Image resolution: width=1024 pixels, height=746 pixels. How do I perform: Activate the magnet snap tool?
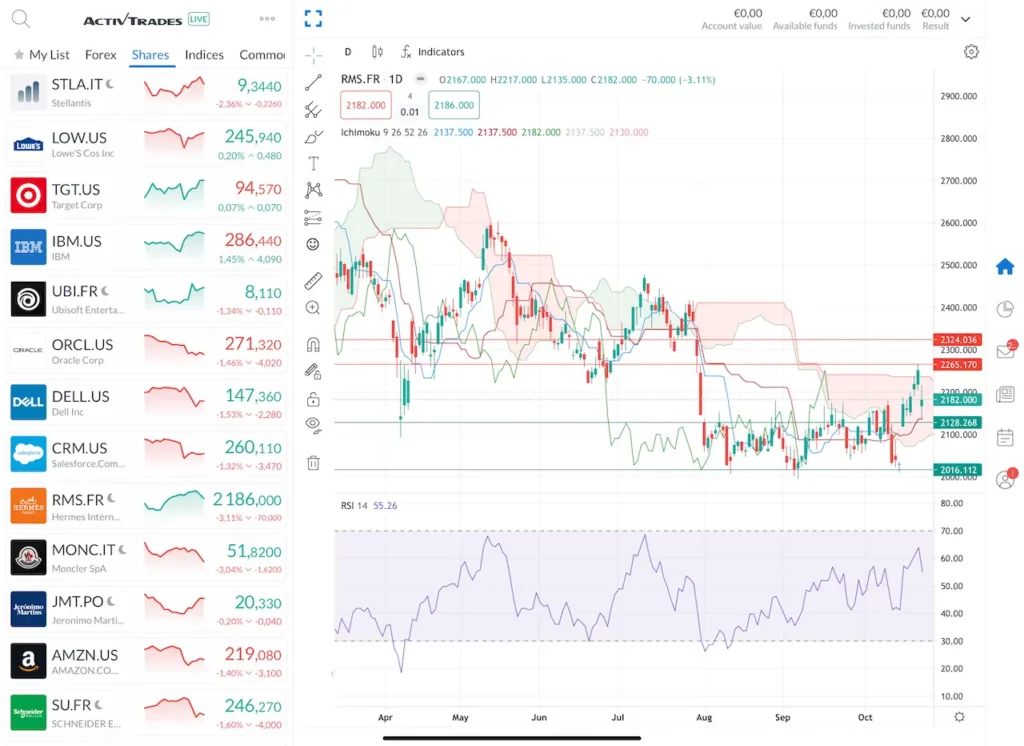click(x=313, y=343)
